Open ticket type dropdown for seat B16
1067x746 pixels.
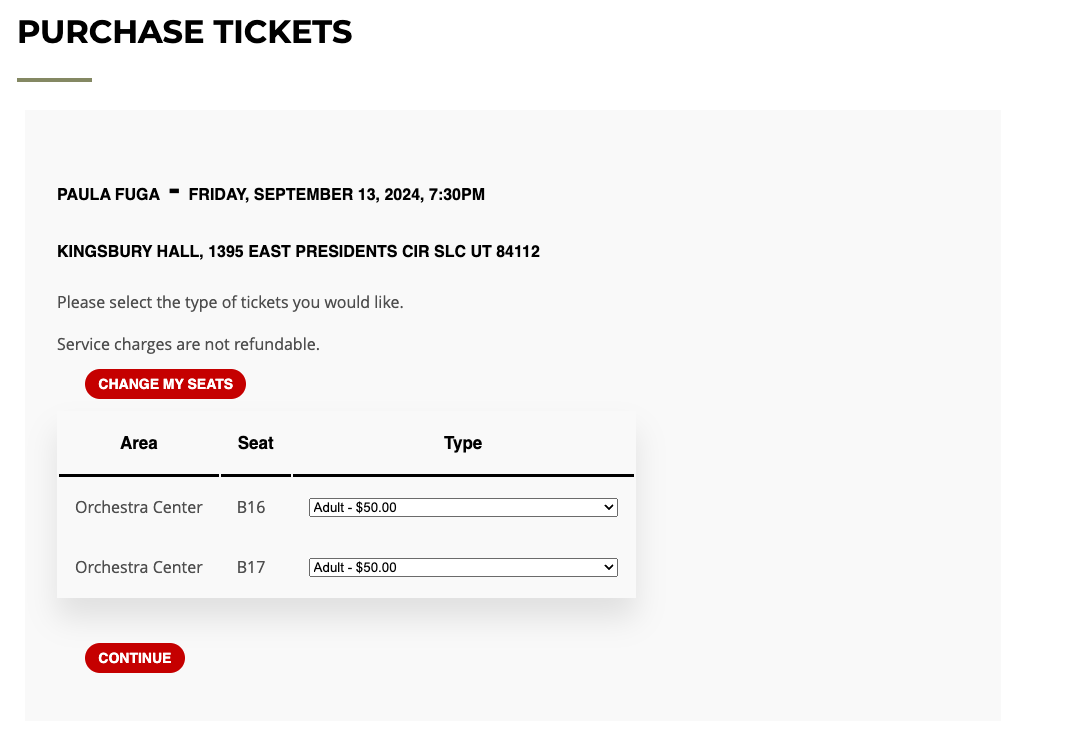coord(463,508)
